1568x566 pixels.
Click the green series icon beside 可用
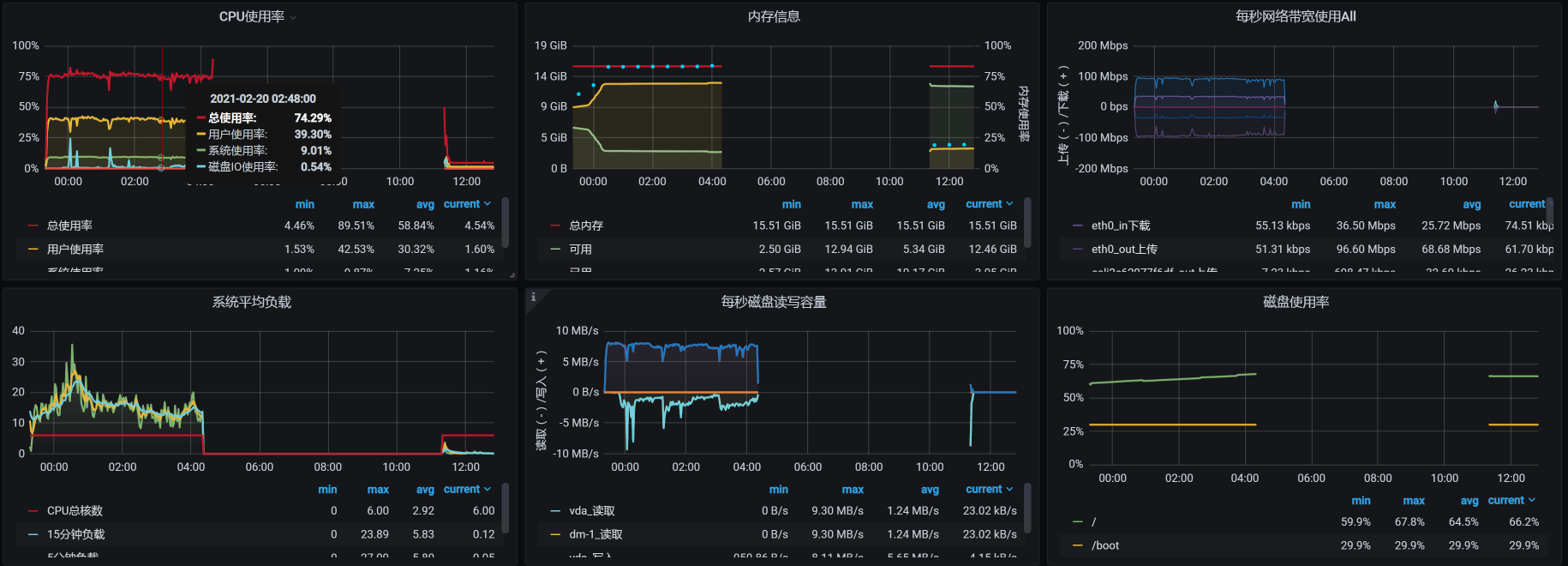click(555, 249)
